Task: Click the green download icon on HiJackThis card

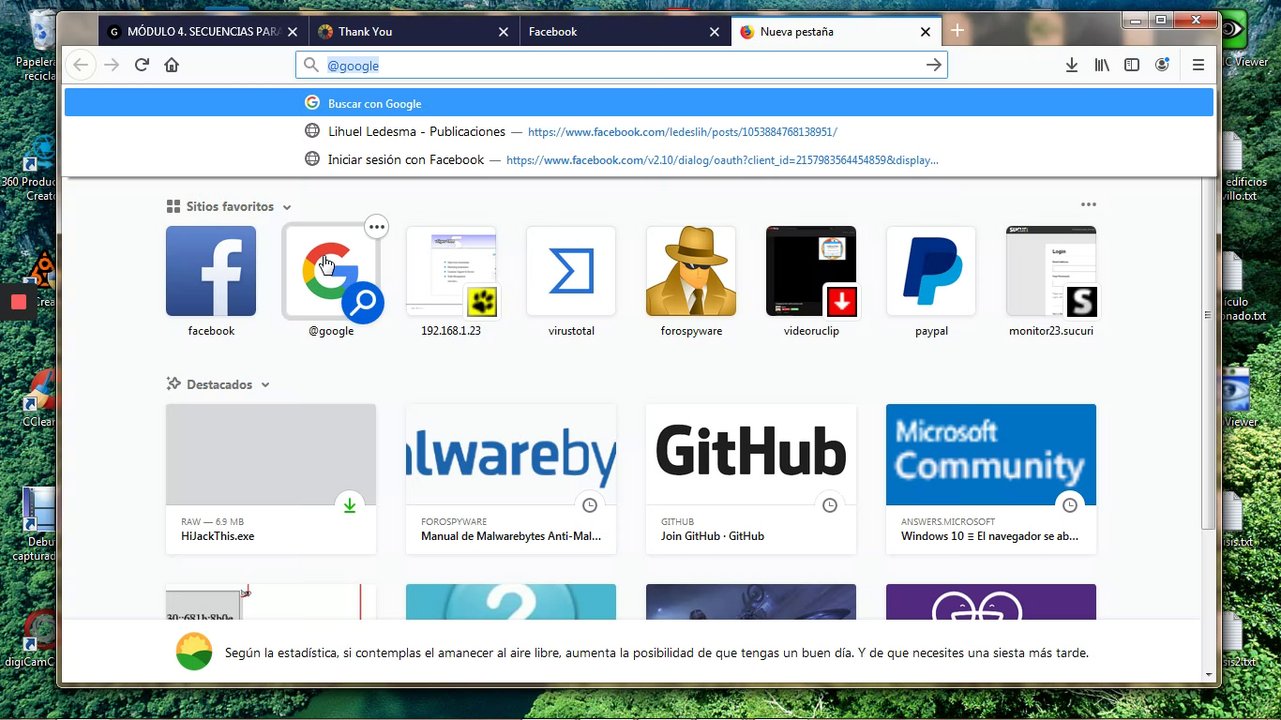Action: (x=350, y=505)
